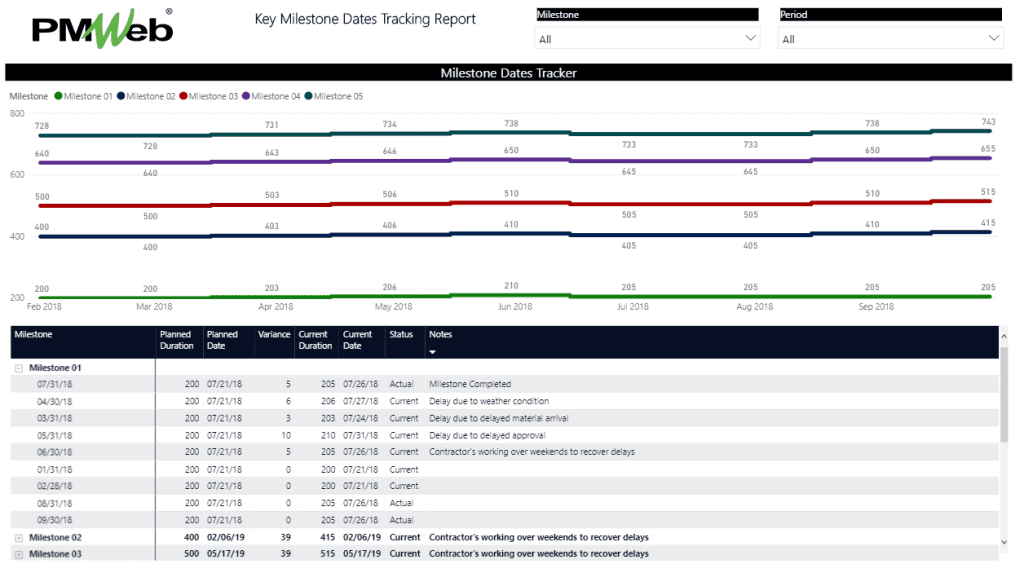1024x564 pixels.
Task: Click the Milestone 03 red legend dot
Action: point(183,96)
